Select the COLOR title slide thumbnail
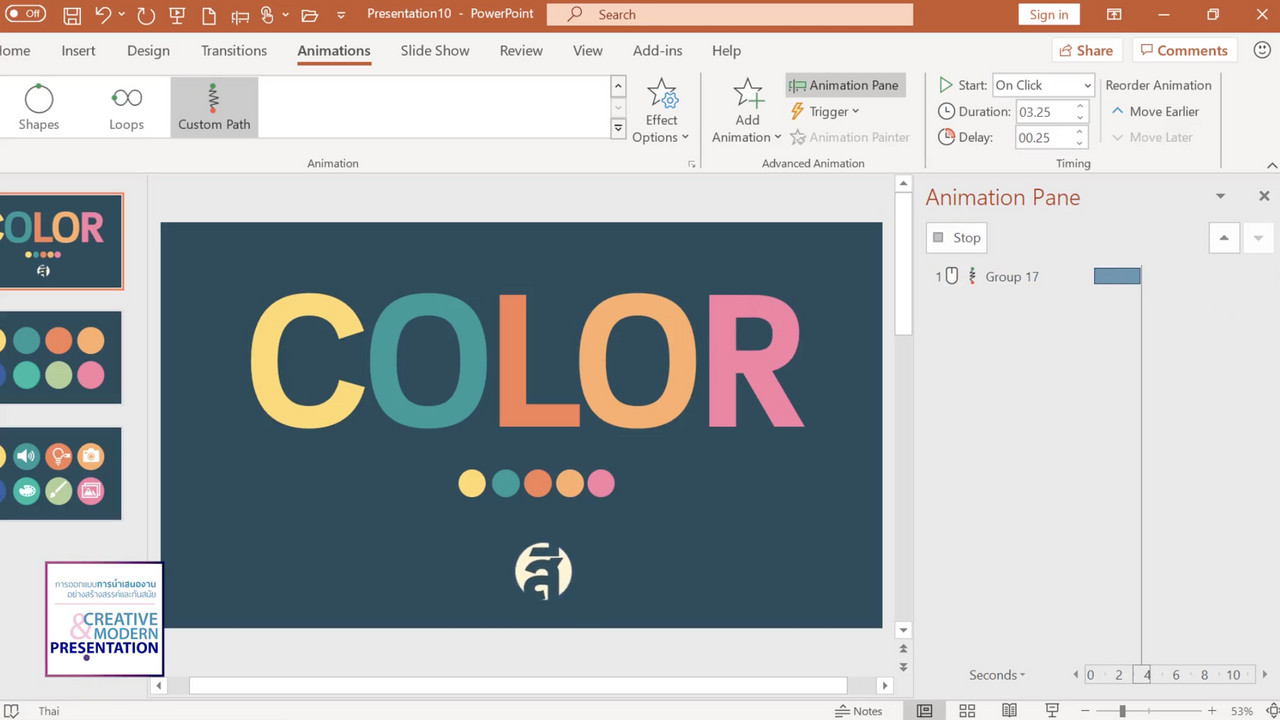Viewport: 1280px width, 720px height. 61,241
